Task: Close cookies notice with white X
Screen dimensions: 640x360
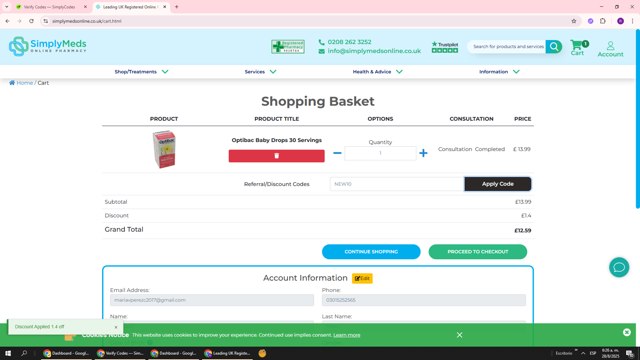Action: (459, 335)
